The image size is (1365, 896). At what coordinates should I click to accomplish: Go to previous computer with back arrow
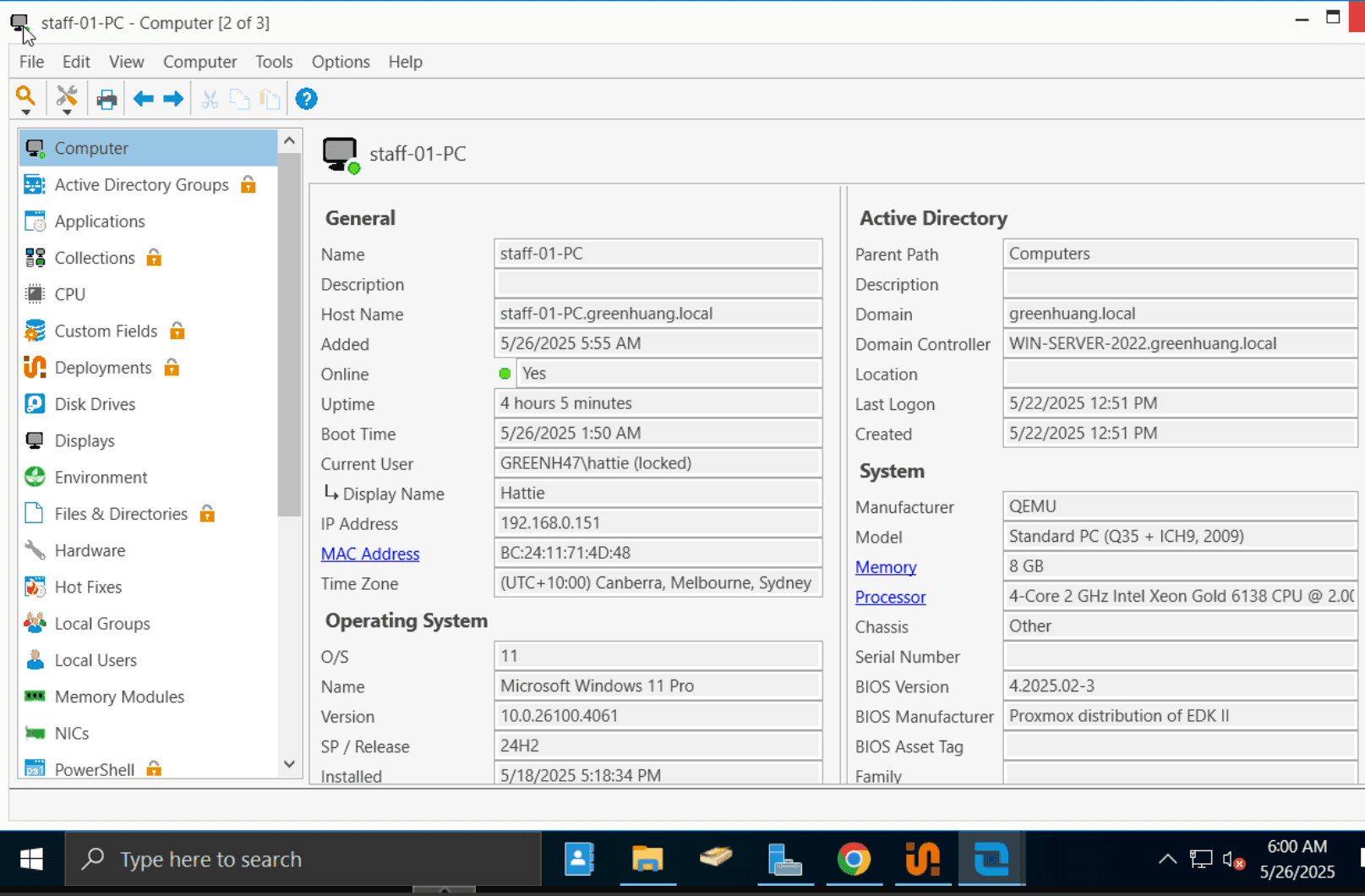(x=144, y=99)
